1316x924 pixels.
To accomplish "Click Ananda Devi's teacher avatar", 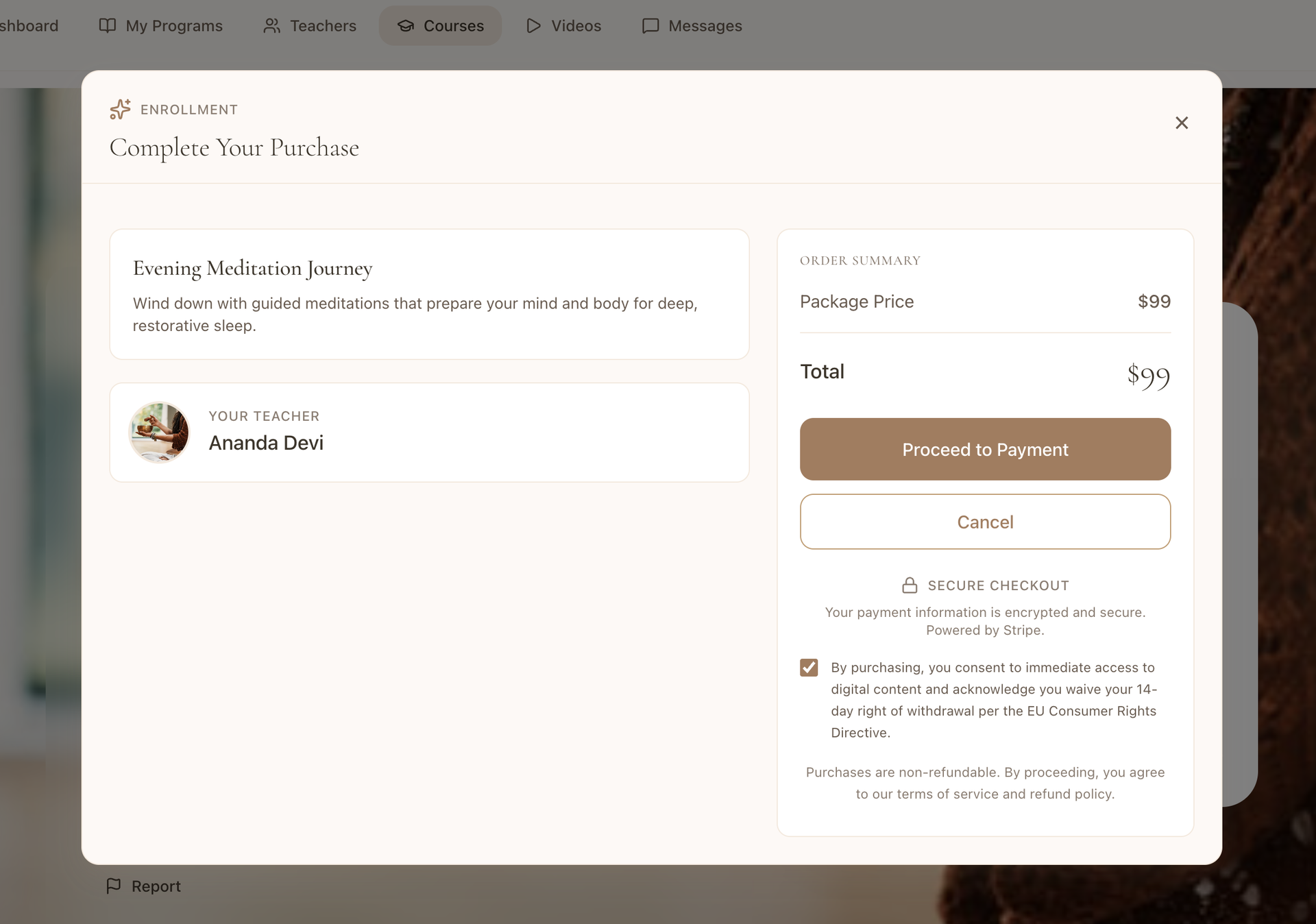I will coord(160,433).
